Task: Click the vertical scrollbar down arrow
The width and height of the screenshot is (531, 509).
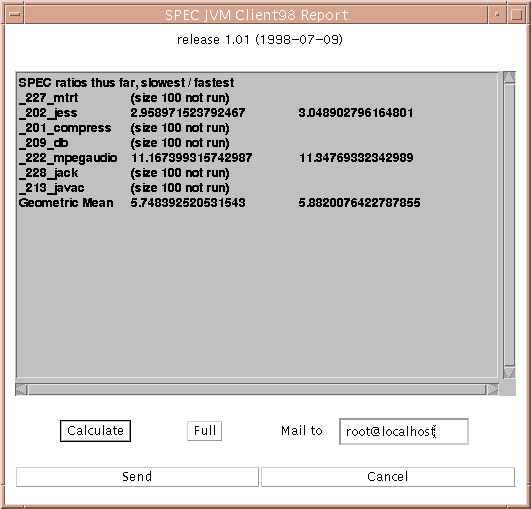Action: pos(509,373)
